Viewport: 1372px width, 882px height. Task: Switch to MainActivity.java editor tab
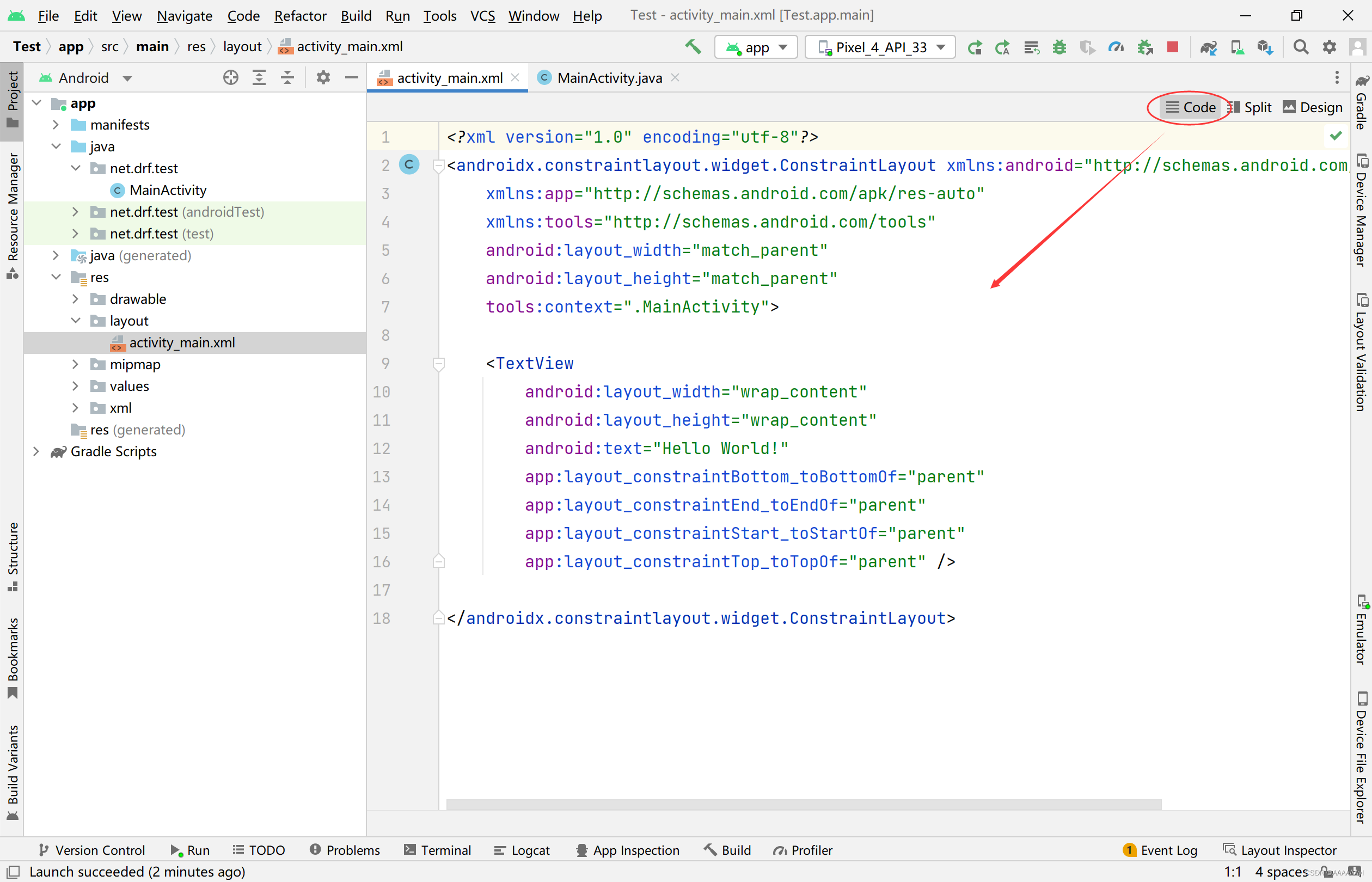point(609,77)
